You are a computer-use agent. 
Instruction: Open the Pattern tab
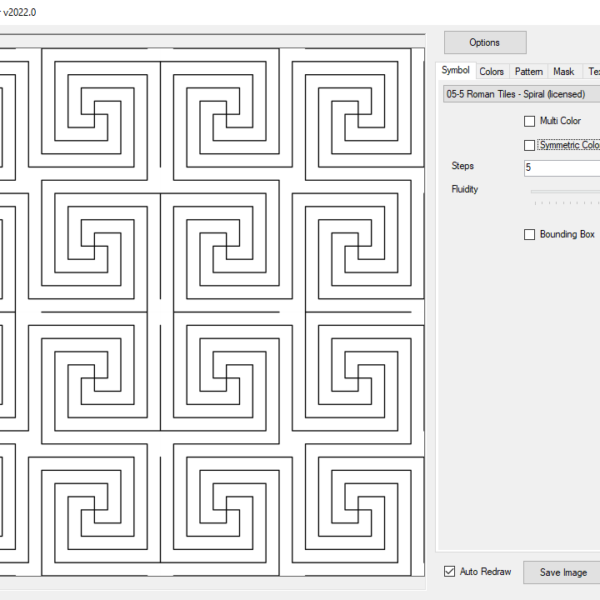coord(528,72)
